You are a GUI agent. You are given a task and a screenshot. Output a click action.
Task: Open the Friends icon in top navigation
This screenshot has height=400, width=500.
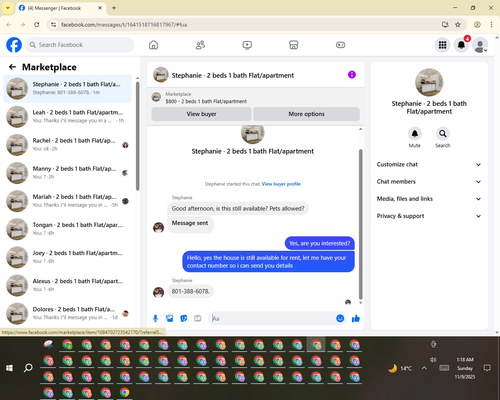[x=200, y=45]
